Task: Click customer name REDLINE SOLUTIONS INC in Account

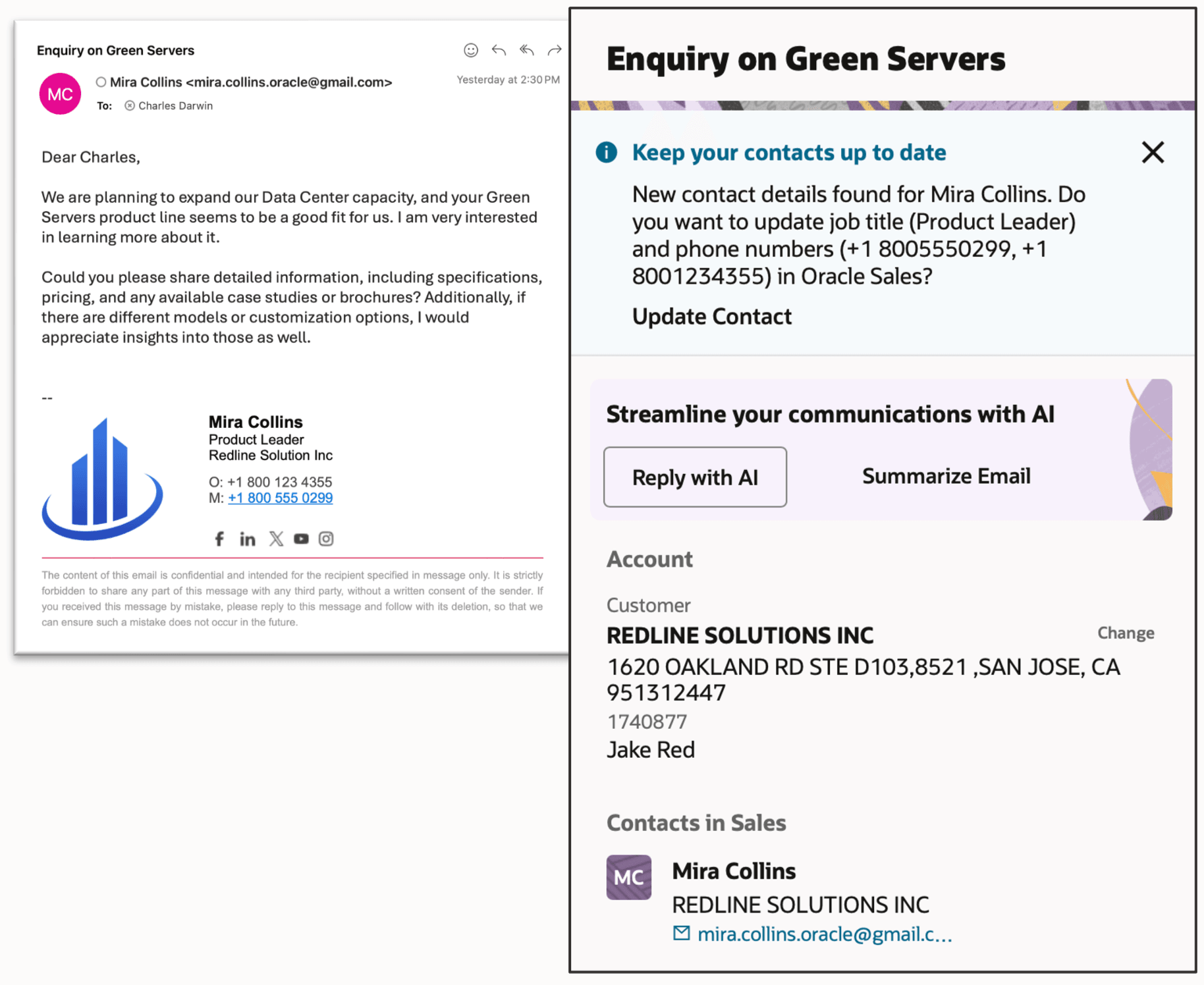Action: tap(740, 635)
